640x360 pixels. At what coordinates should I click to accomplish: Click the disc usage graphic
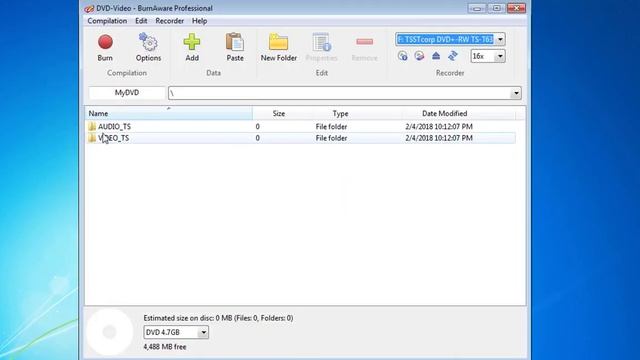[109, 332]
